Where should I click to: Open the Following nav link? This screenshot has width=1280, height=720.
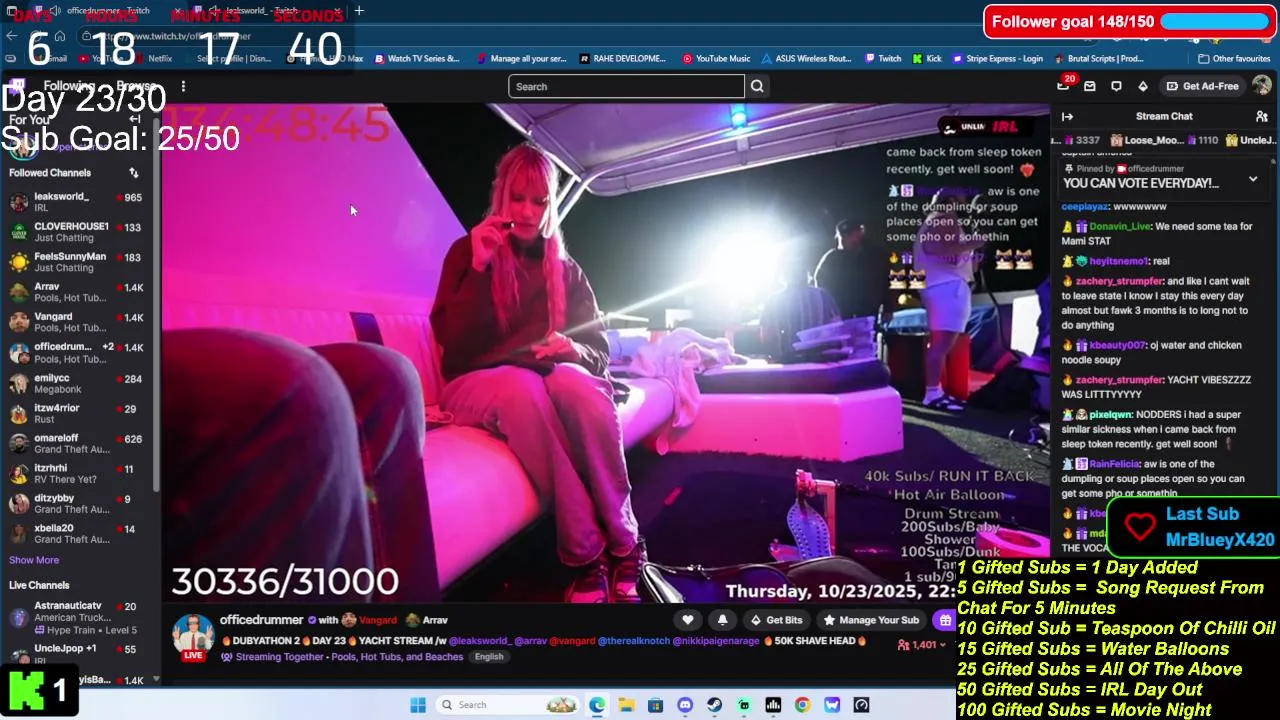click(69, 86)
